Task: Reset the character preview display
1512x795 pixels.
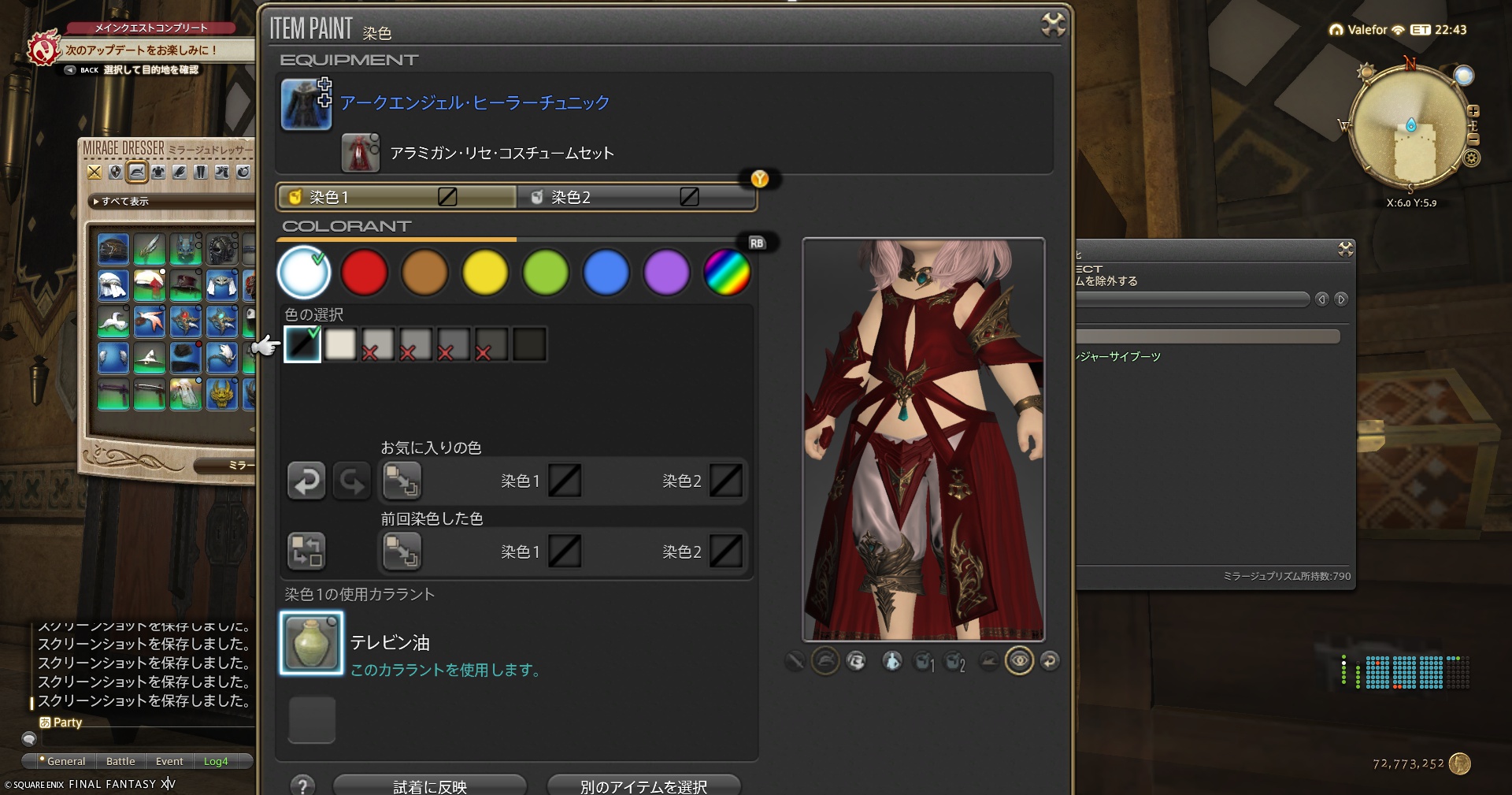Action: click(x=1050, y=660)
